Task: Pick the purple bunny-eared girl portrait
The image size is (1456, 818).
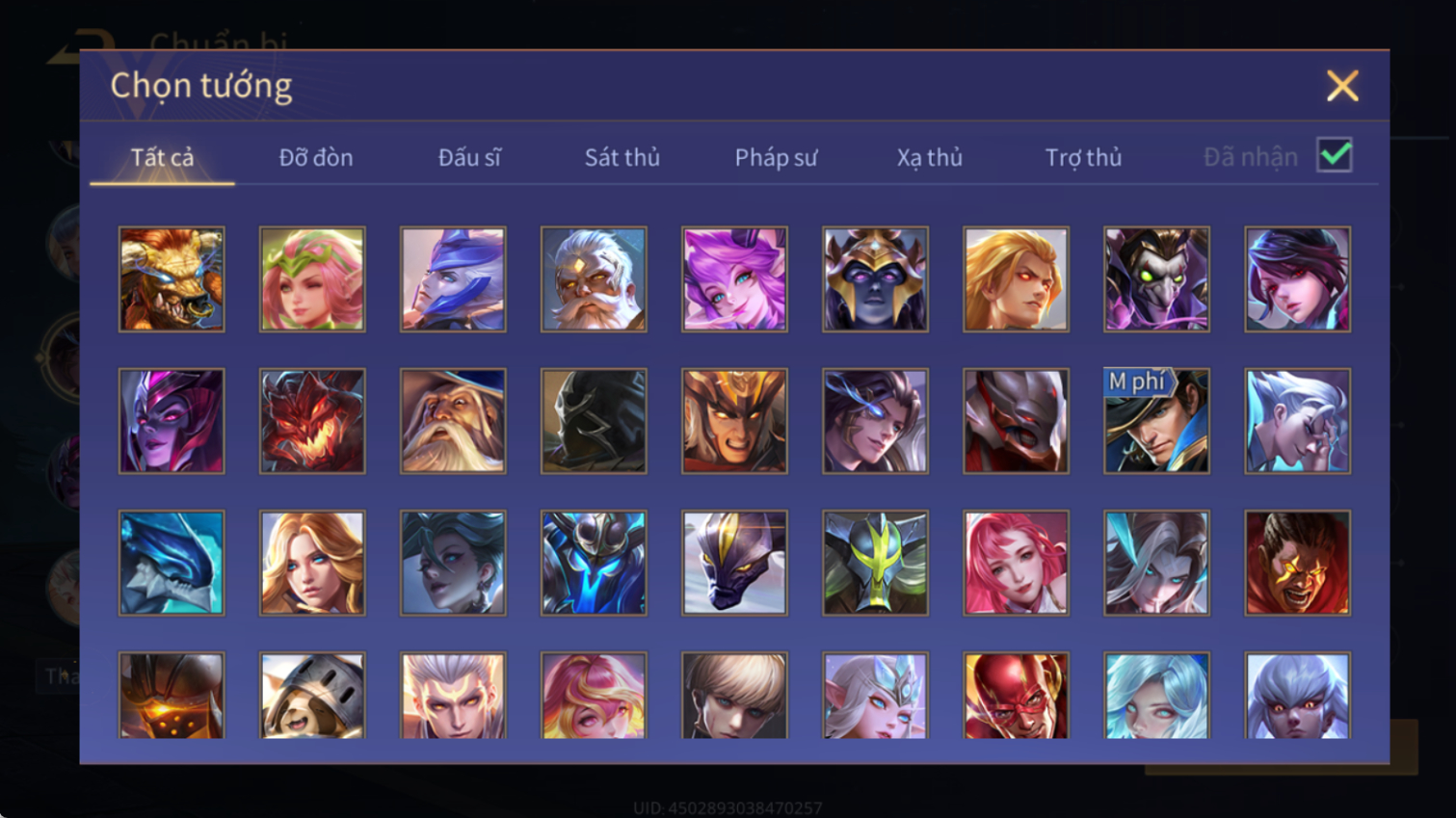Action: click(734, 279)
